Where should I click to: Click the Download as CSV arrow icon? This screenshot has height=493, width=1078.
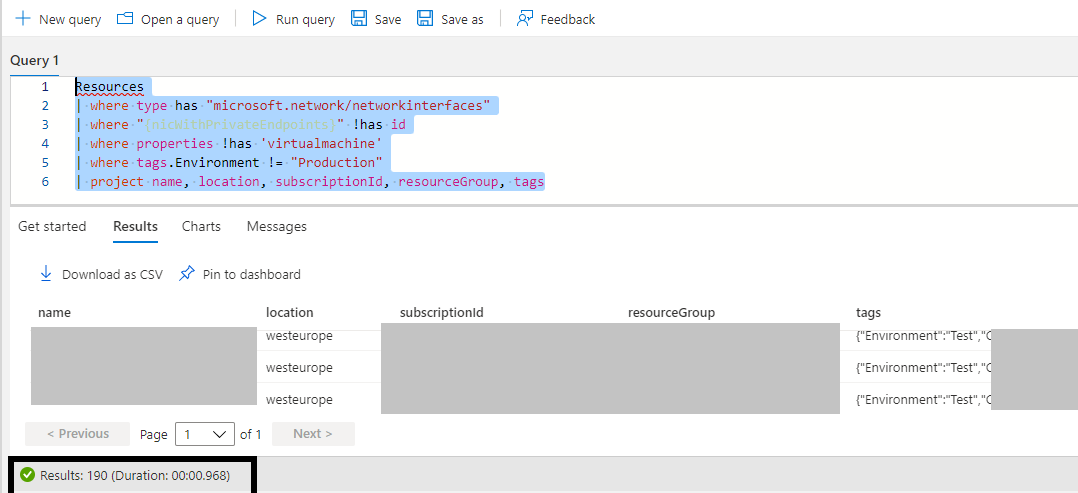pyautogui.click(x=46, y=274)
